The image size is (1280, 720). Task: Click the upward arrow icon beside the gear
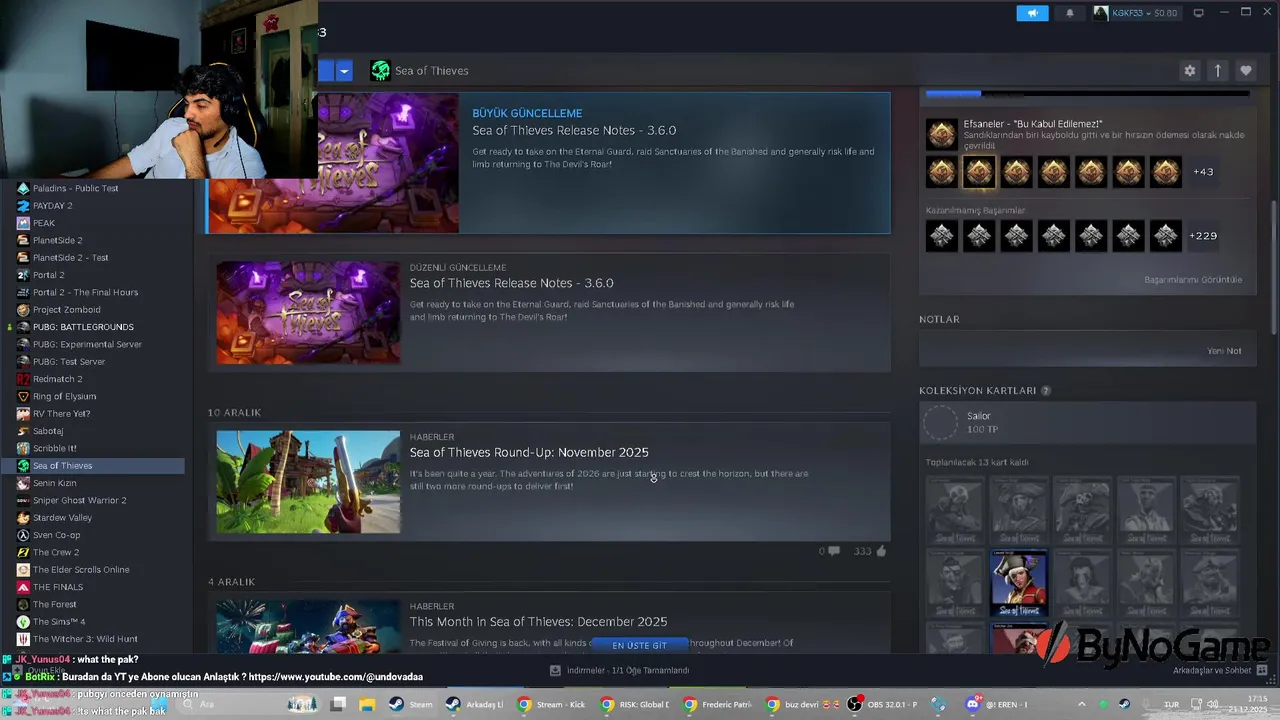[x=1218, y=71]
